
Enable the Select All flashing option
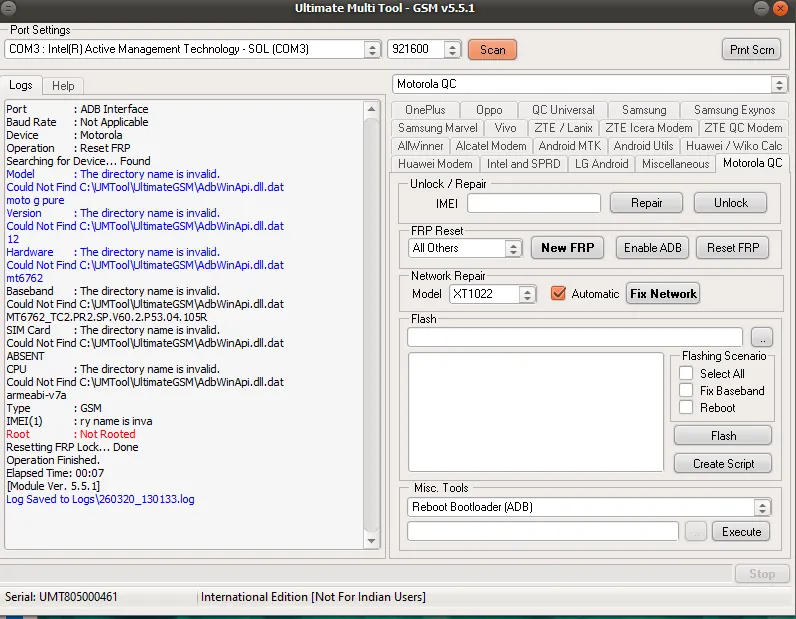[x=686, y=373]
